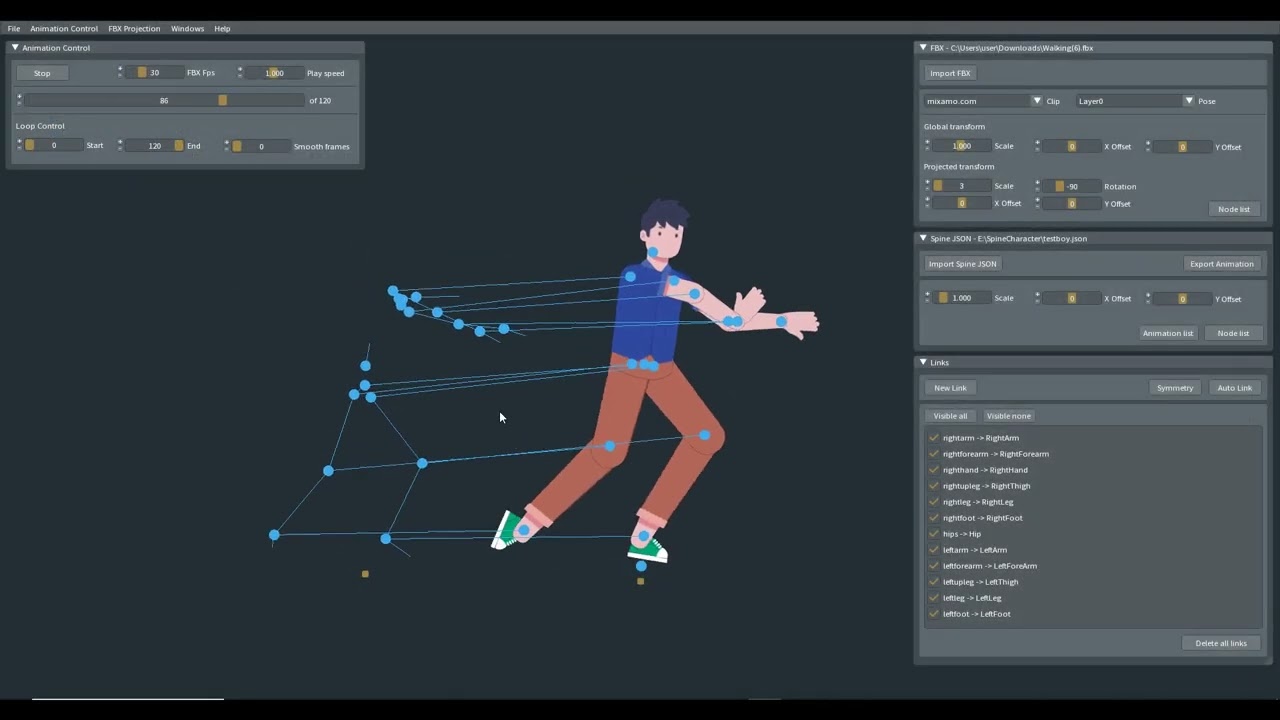Click Visible all
This screenshot has height=720, width=1280.
pos(950,416)
